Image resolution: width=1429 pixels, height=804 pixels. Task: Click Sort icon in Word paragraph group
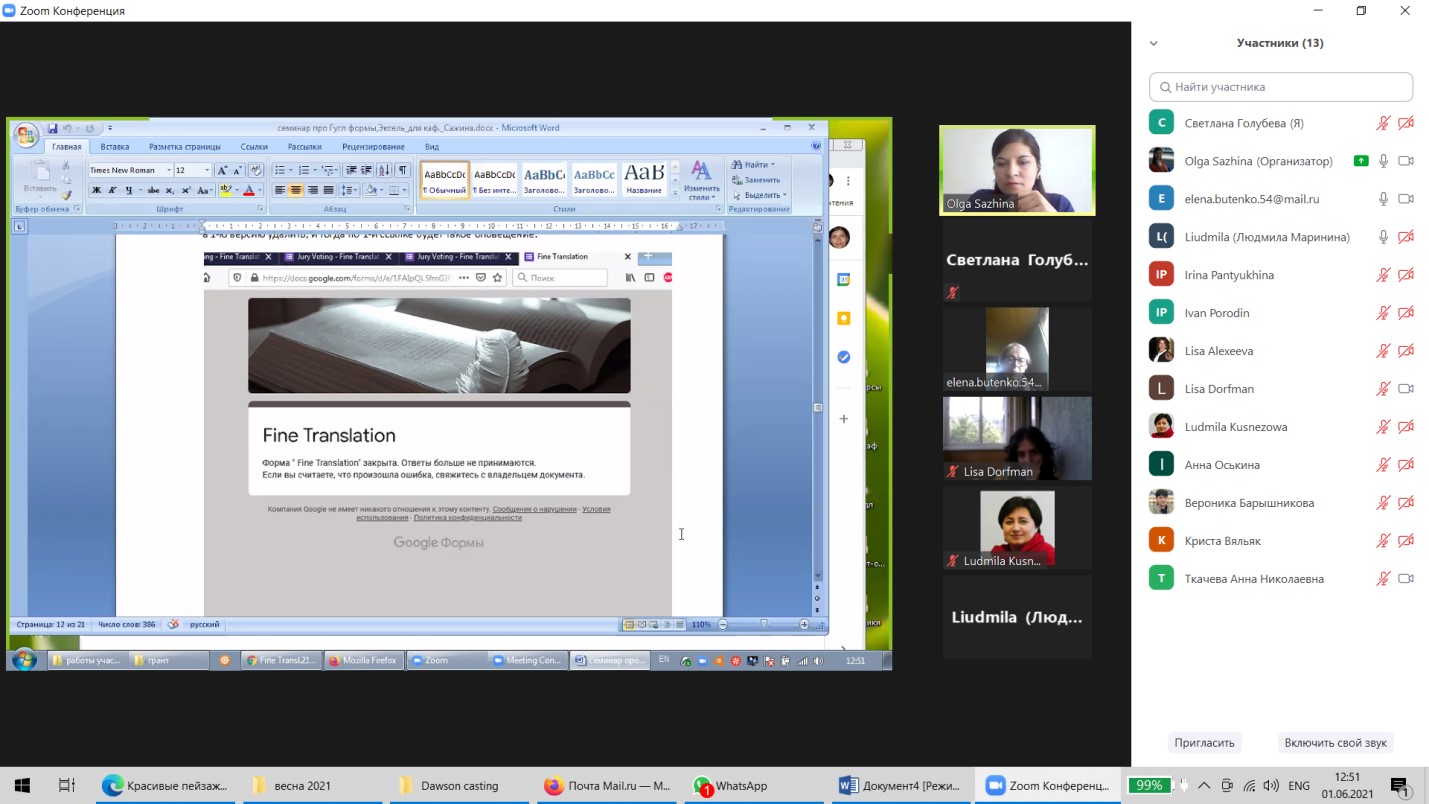pyautogui.click(x=384, y=170)
